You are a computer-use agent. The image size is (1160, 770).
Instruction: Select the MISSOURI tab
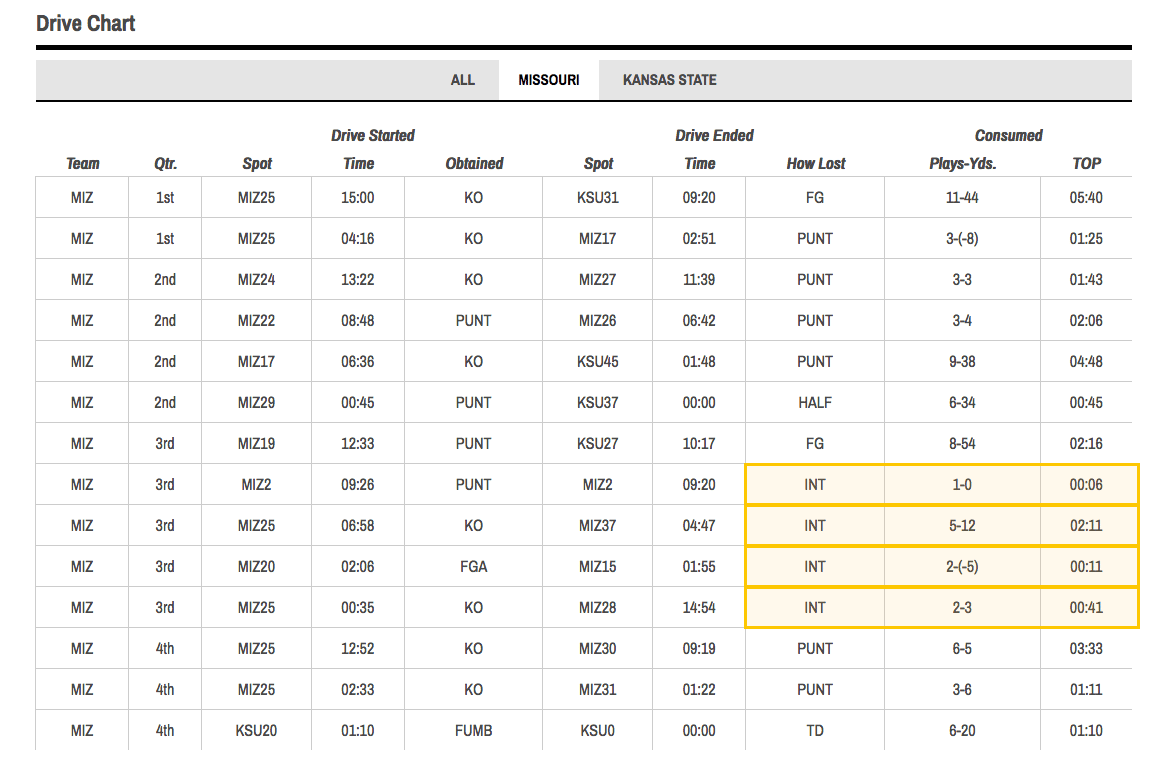point(549,80)
